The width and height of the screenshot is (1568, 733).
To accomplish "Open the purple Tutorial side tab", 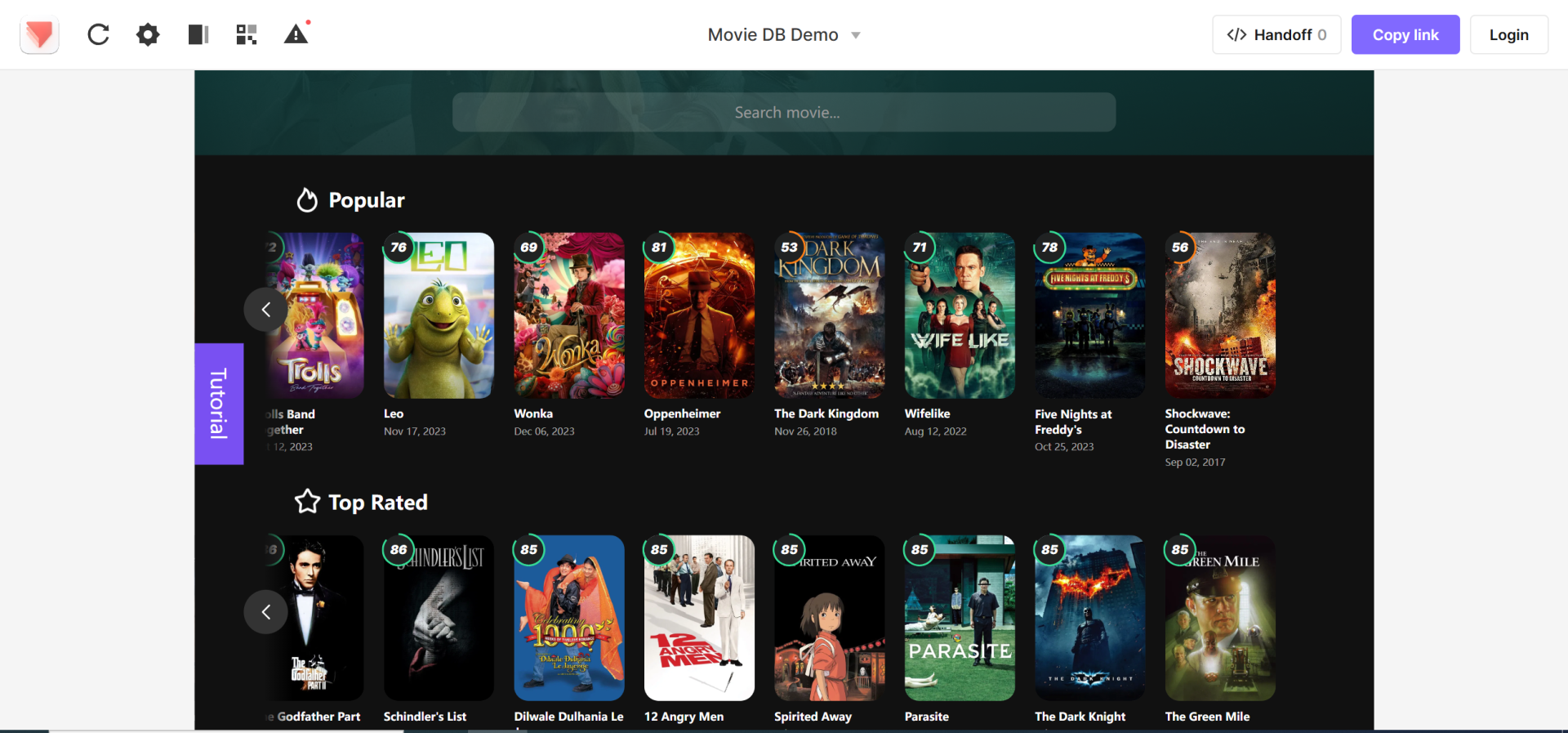I will (x=219, y=404).
